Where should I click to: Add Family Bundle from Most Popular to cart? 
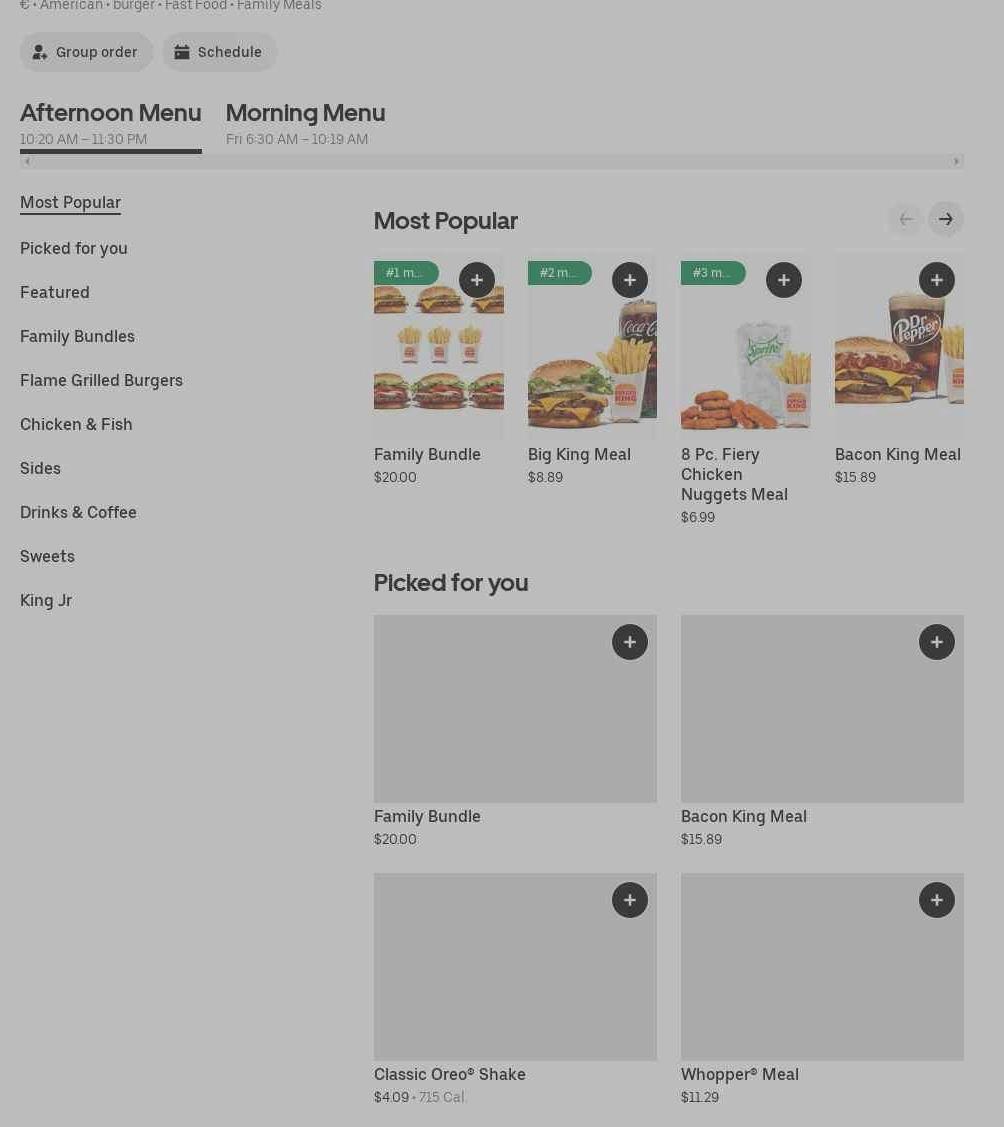tap(476, 280)
